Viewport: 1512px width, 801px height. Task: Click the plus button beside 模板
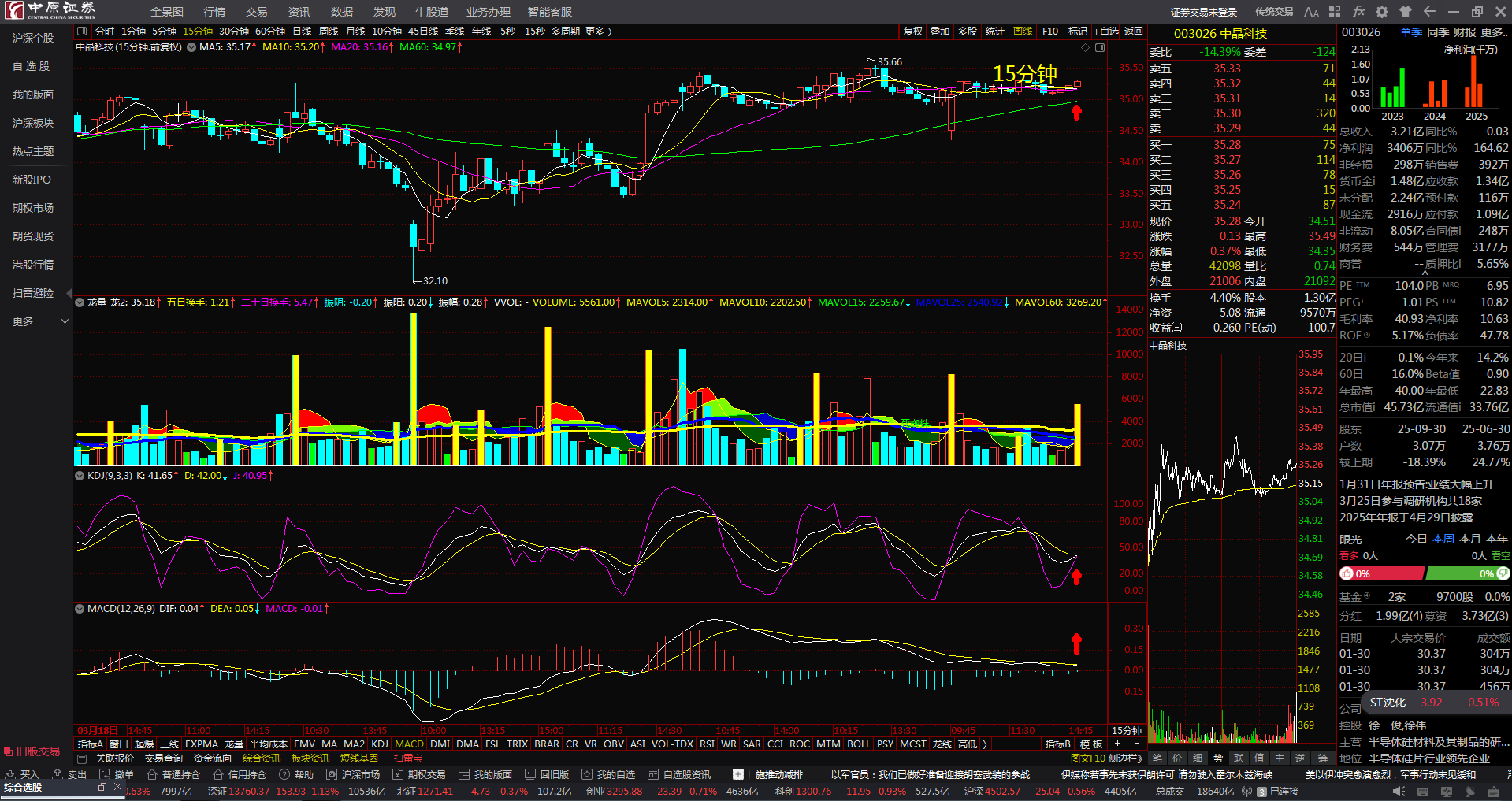click(1117, 744)
